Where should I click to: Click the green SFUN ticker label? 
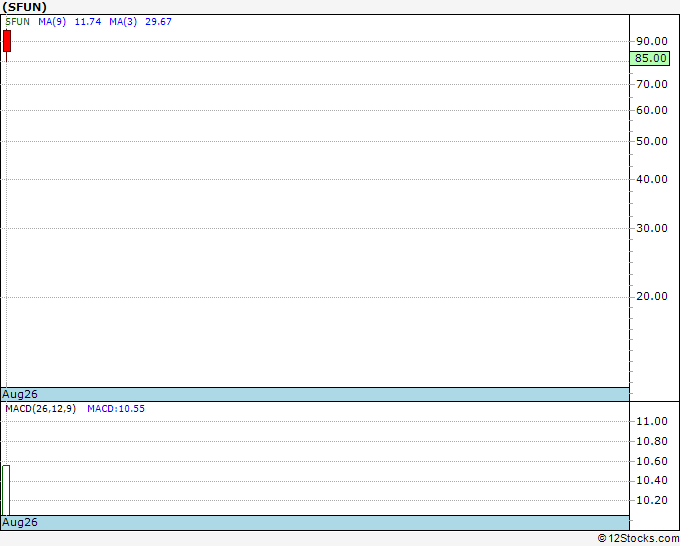click(x=17, y=22)
